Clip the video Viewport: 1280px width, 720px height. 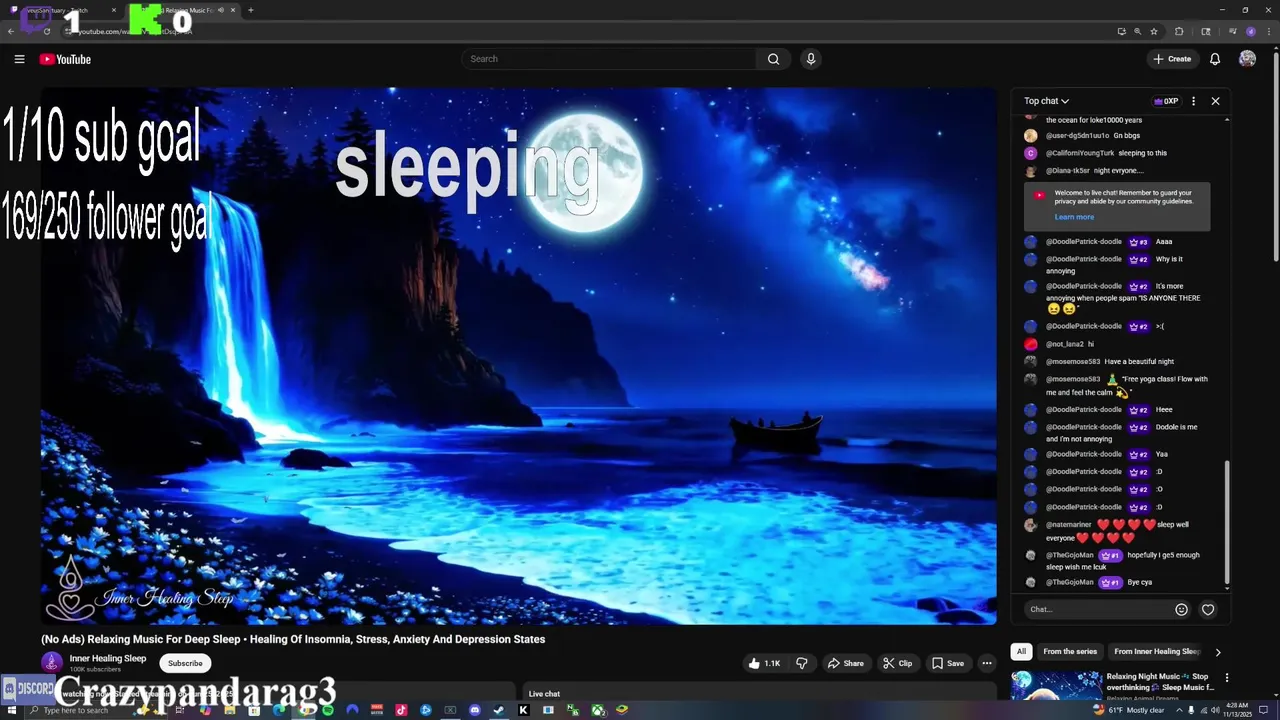897,663
